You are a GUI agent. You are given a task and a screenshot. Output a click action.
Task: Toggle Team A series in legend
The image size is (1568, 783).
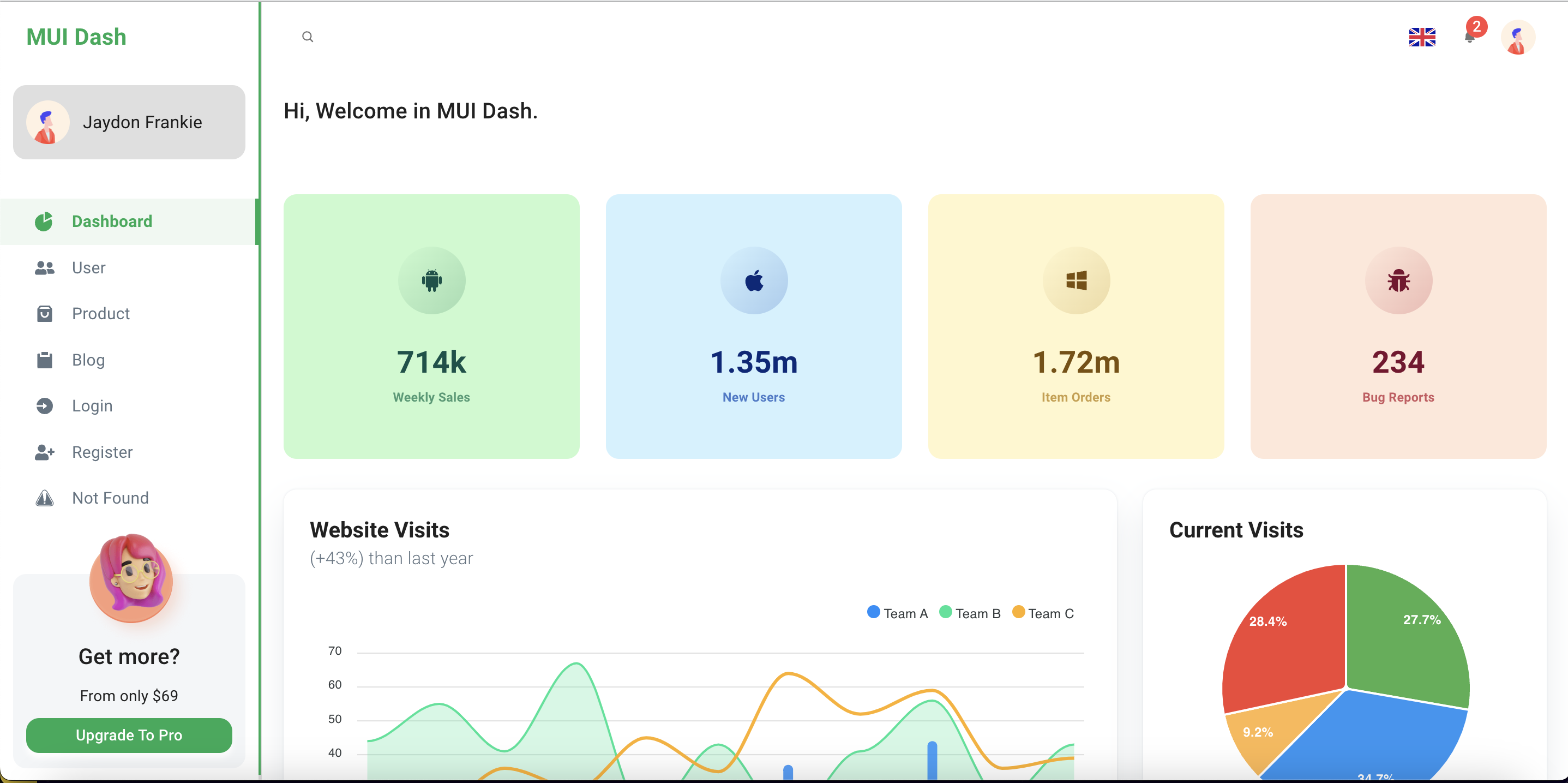tap(897, 613)
